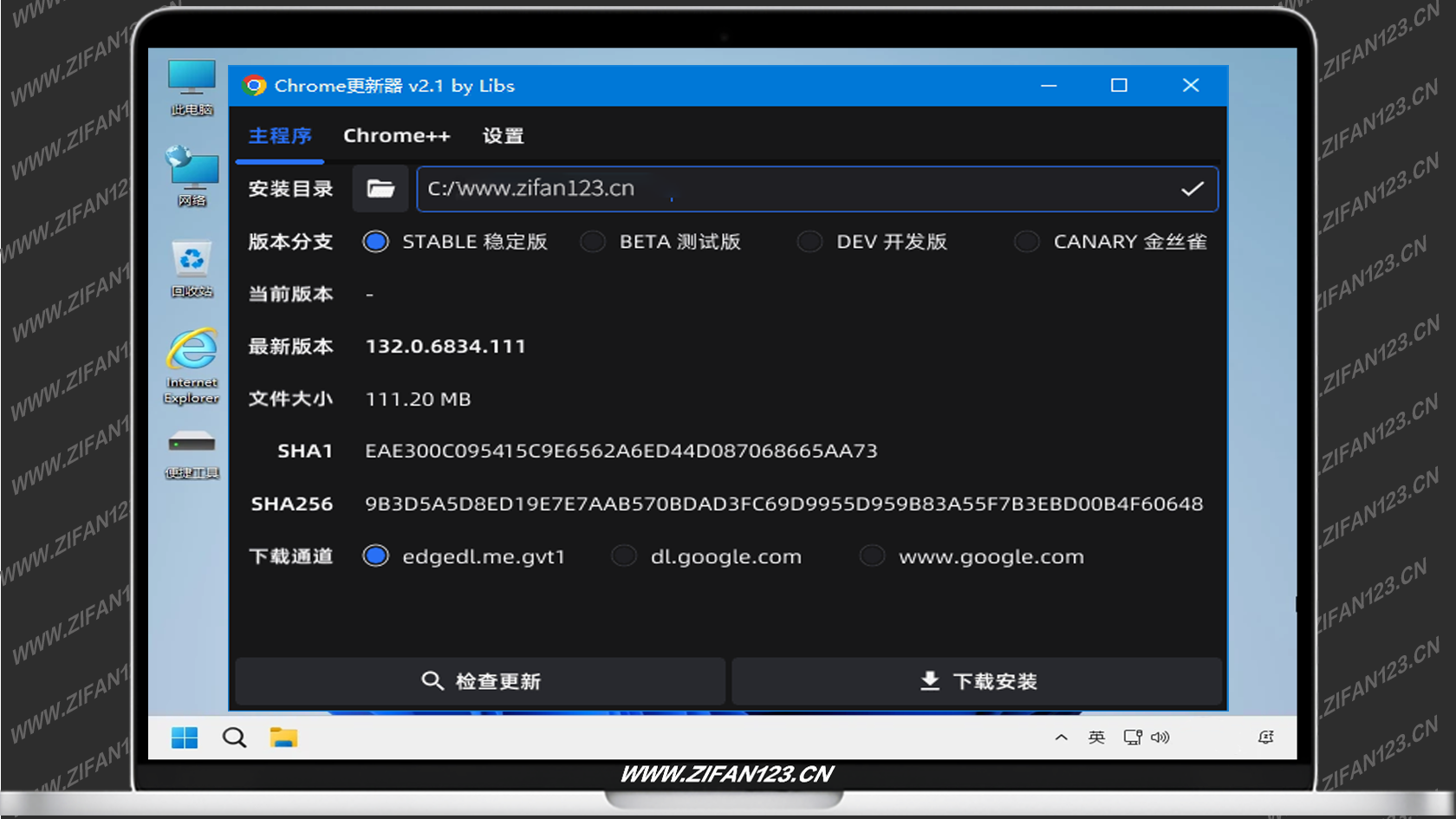Open This PC desktop icon
This screenshot has width=1456, height=819.
click(192, 88)
